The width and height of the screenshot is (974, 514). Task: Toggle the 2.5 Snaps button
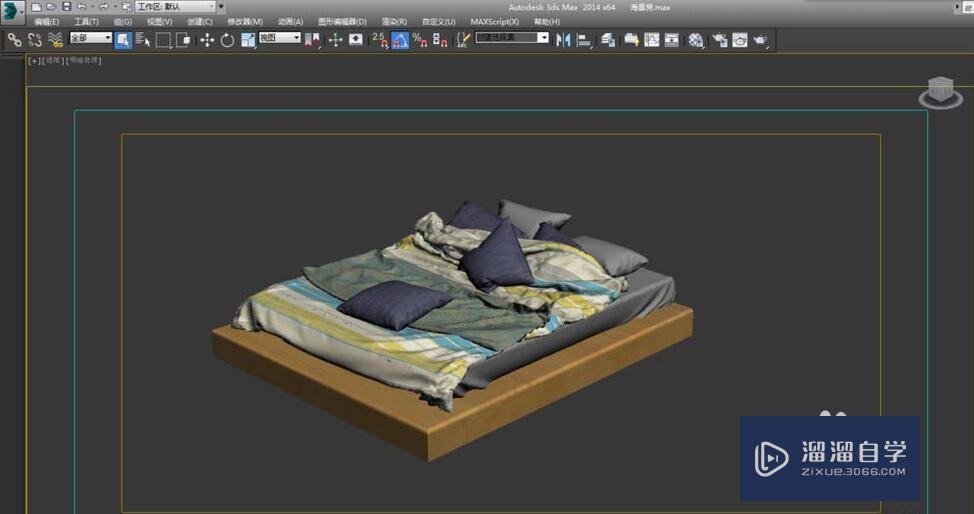(380, 40)
